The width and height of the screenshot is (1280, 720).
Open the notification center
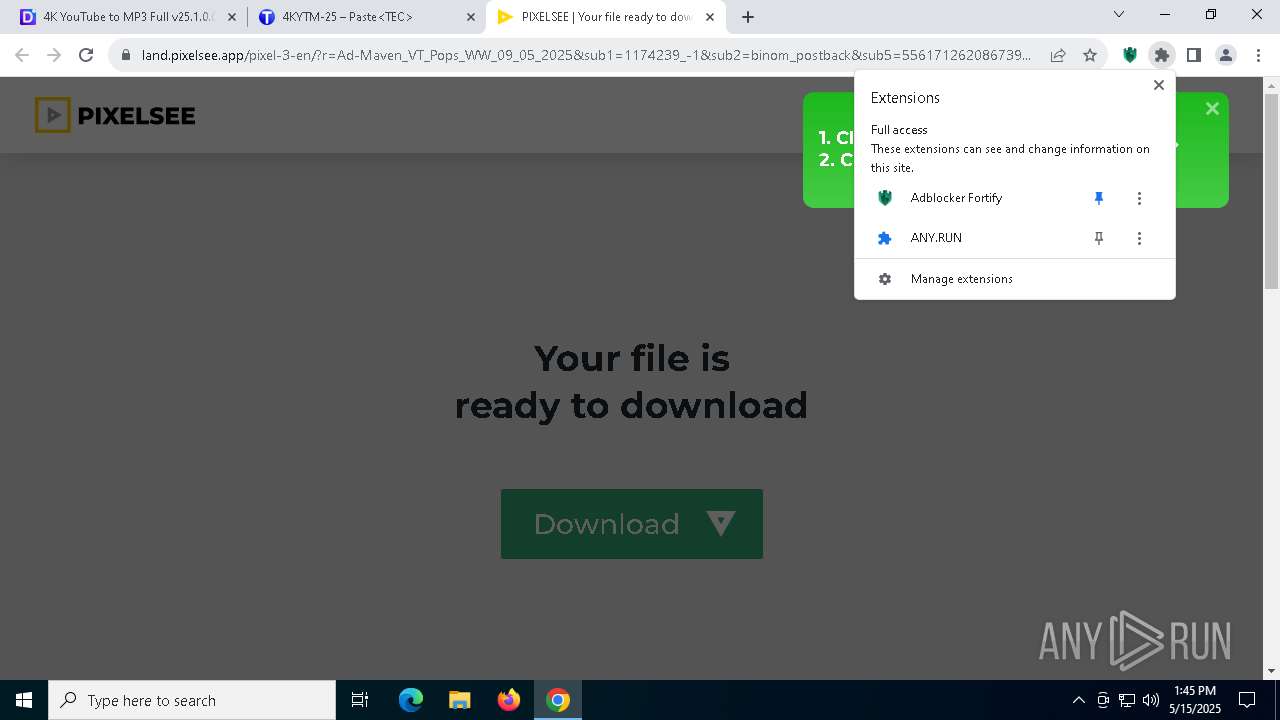[1247, 700]
